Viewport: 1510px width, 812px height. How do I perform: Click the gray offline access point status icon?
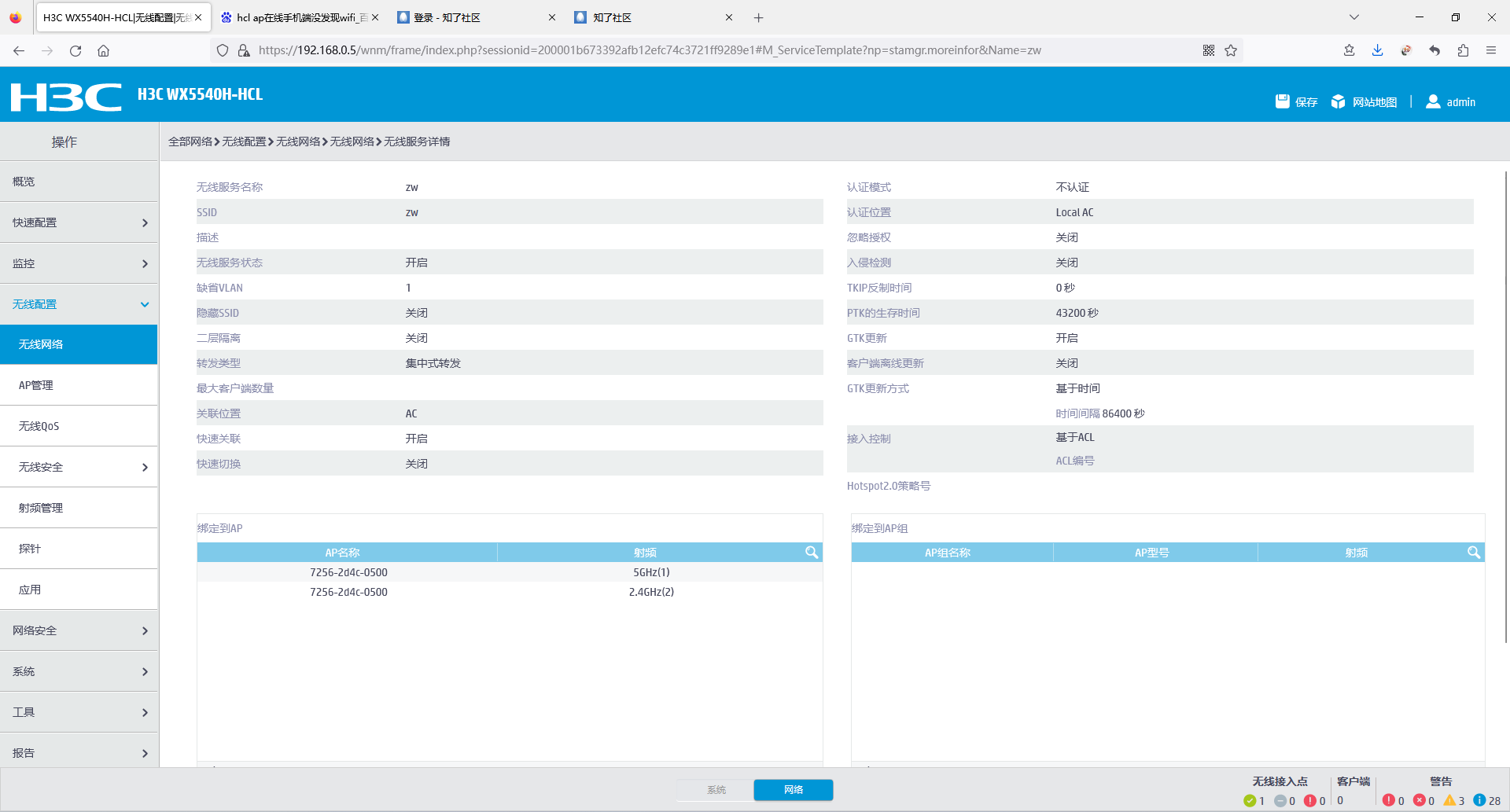pyautogui.click(x=1280, y=801)
